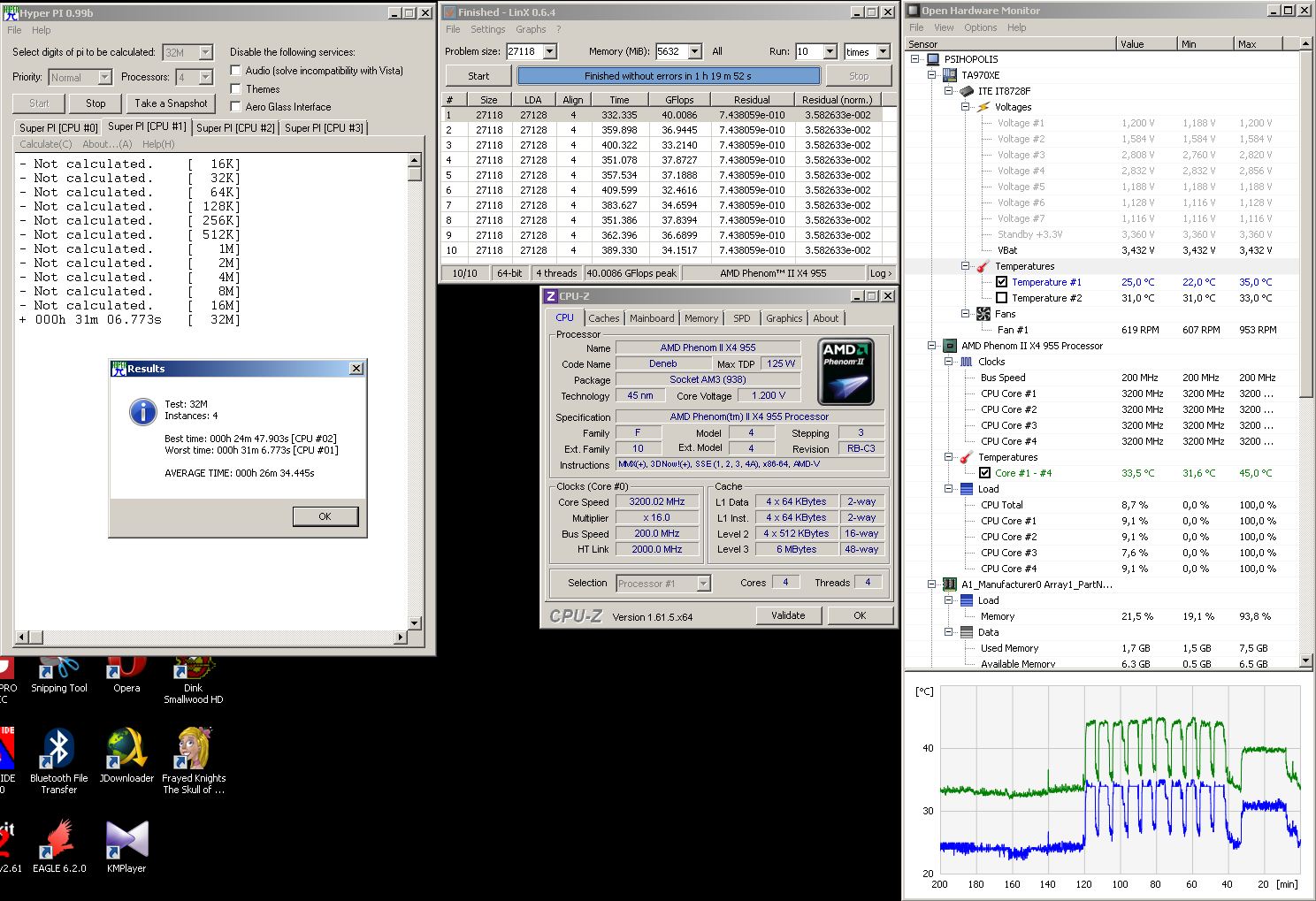
Task: Open the Problem size dropdown in LinX
Action: (549, 52)
